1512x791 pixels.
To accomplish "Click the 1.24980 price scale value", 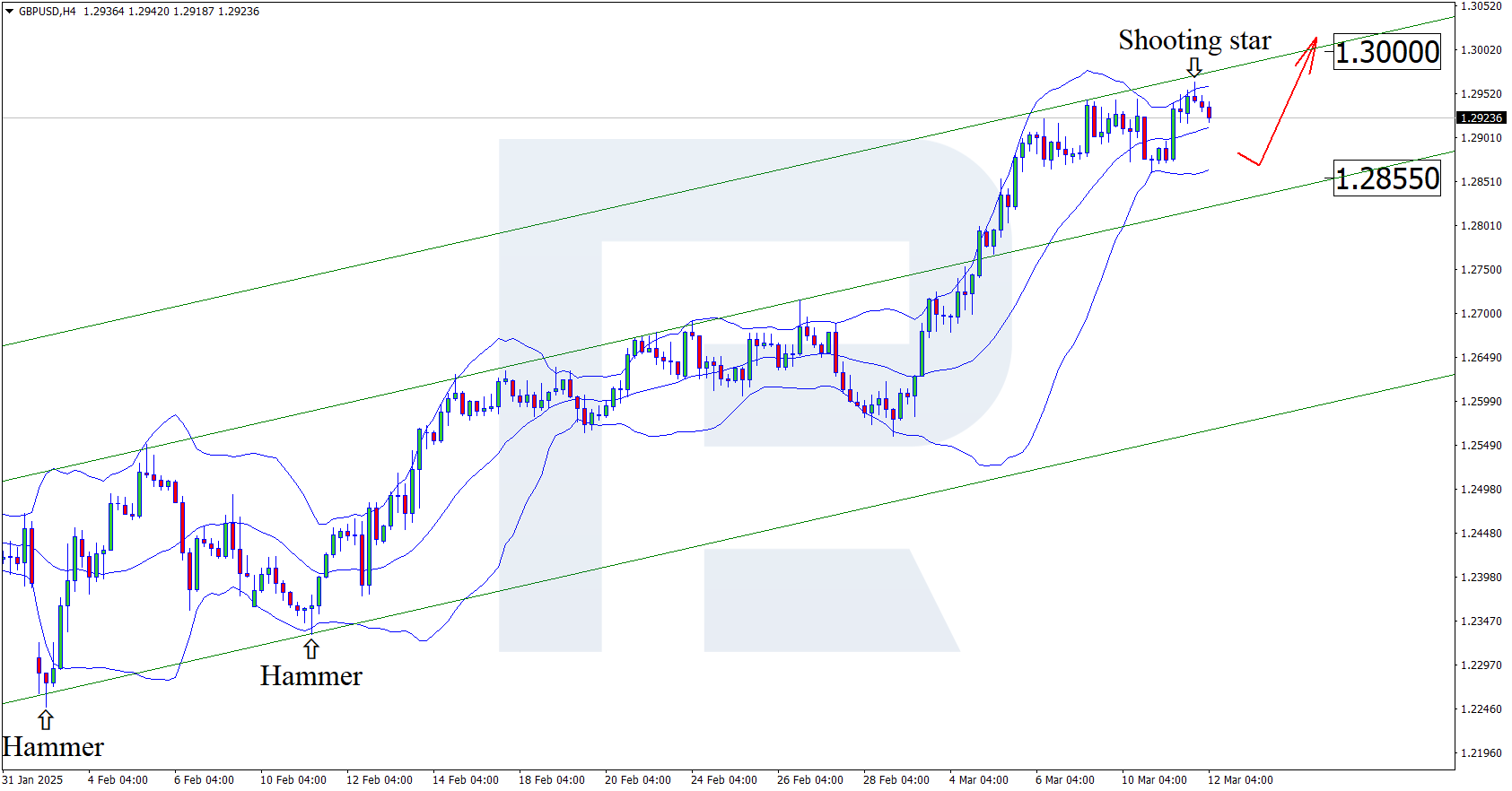I will 1481,490.
